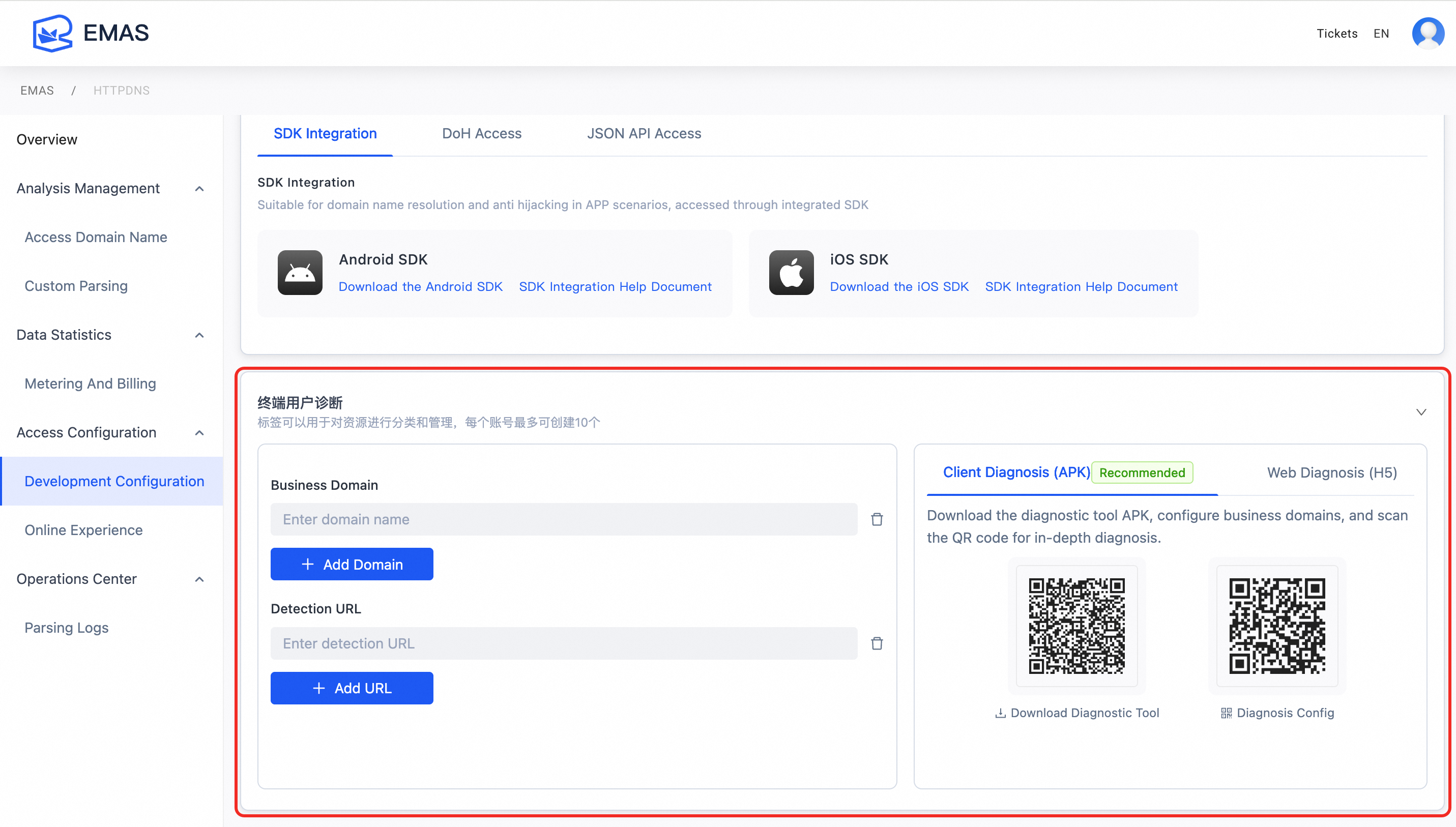Delete the Business Domain entry
Image resolution: width=1456 pixels, height=827 pixels.
pos(877,519)
